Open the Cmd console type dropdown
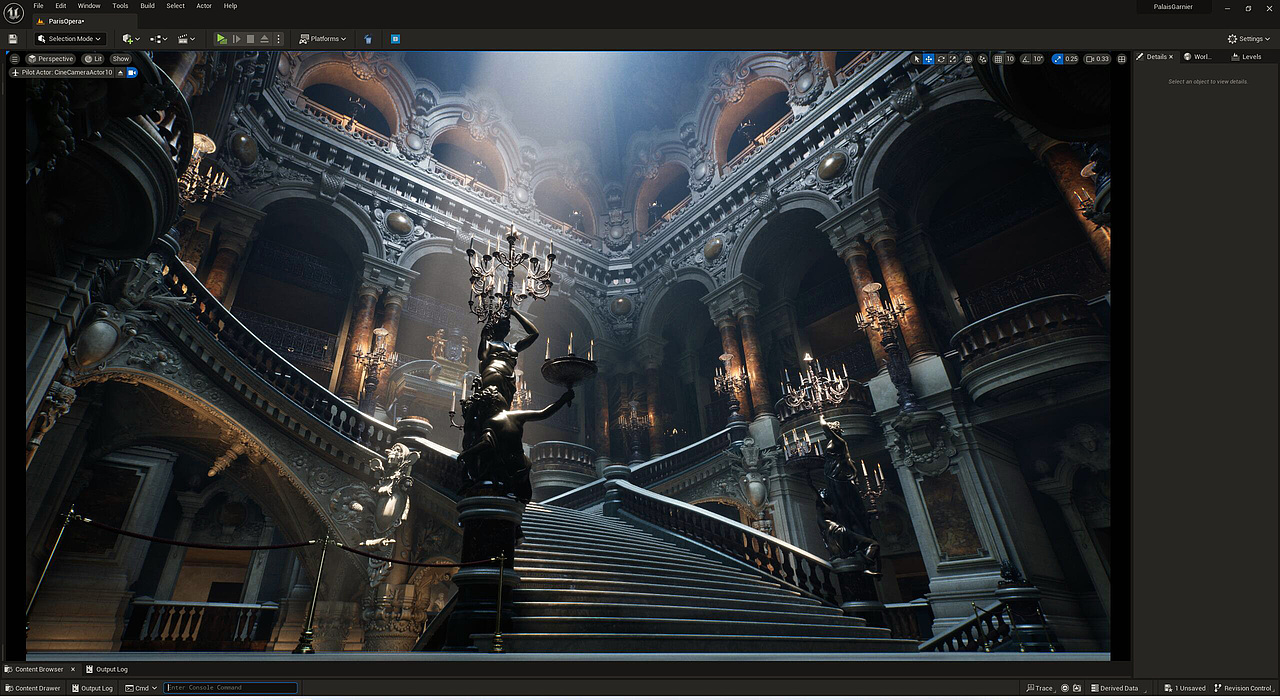Viewport: 1280px width, 700px height. click(x=141, y=688)
